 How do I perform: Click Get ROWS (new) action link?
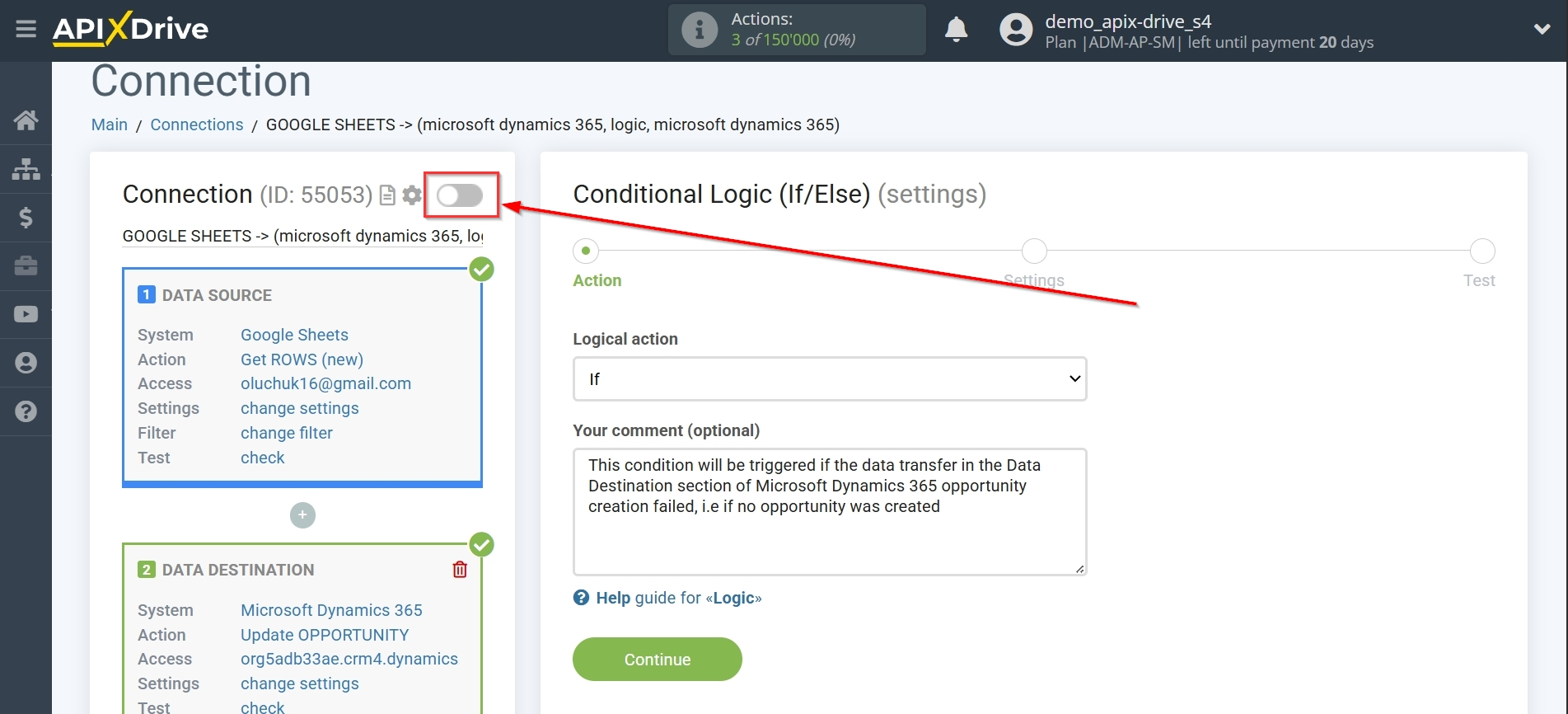(x=302, y=359)
